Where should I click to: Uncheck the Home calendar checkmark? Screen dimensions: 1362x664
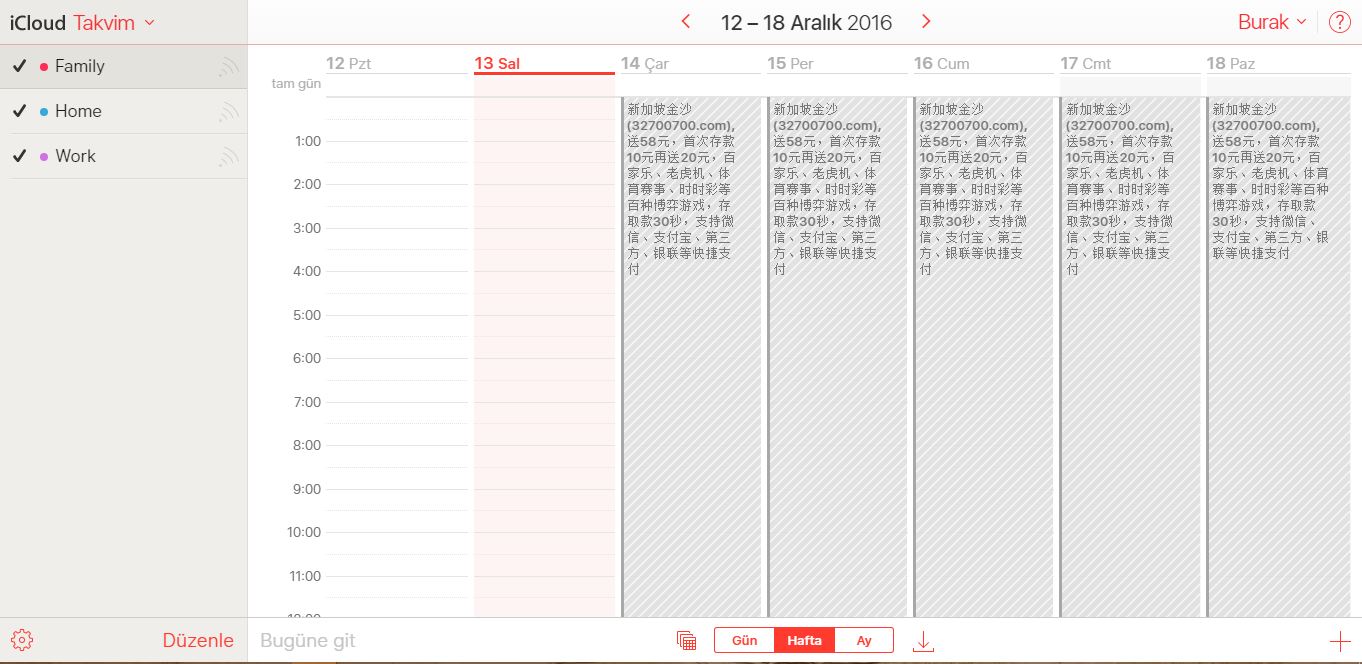(x=19, y=111)
